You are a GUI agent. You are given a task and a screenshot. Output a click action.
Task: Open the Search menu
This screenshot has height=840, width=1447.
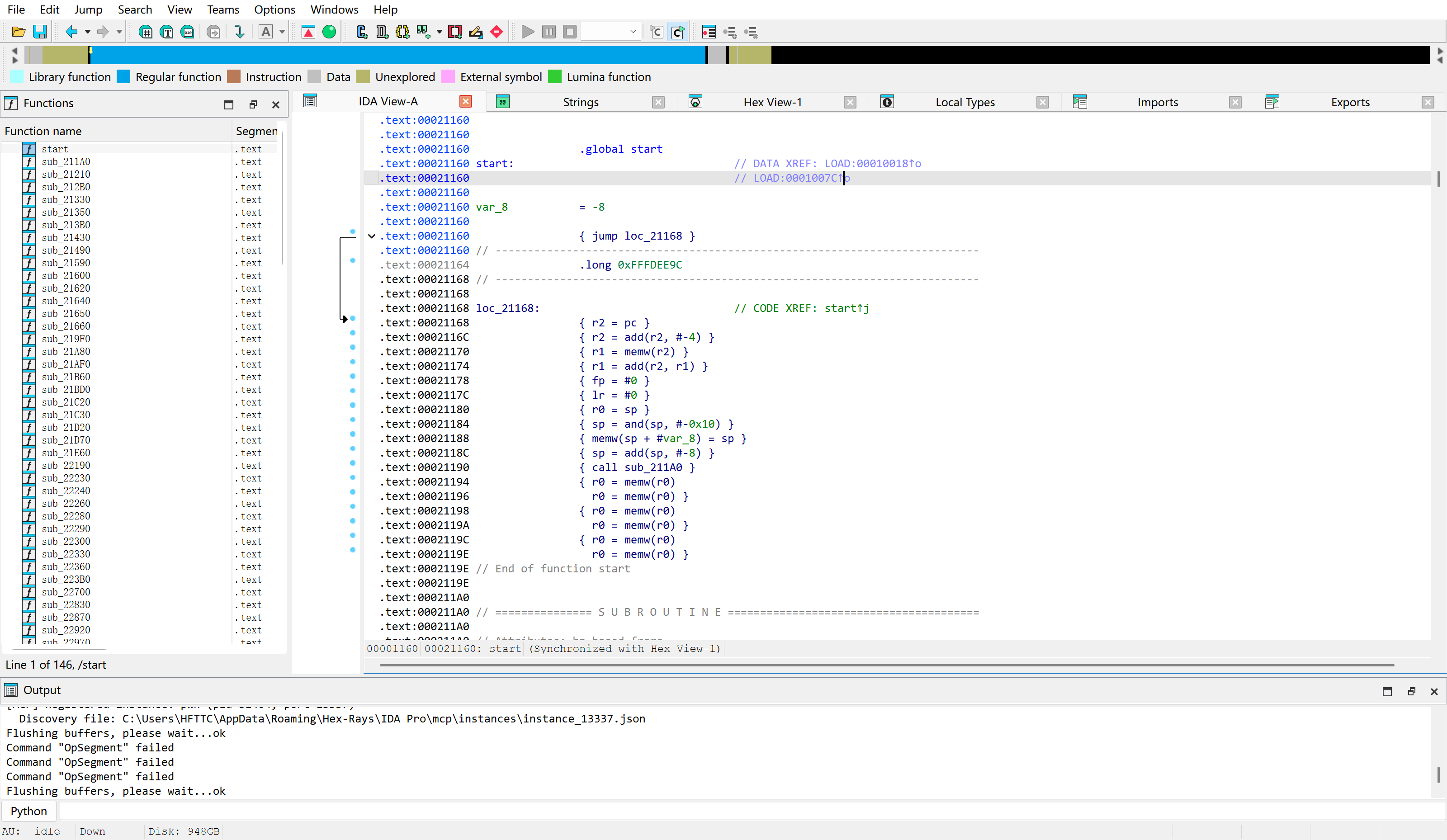click(x=135, y=9)
